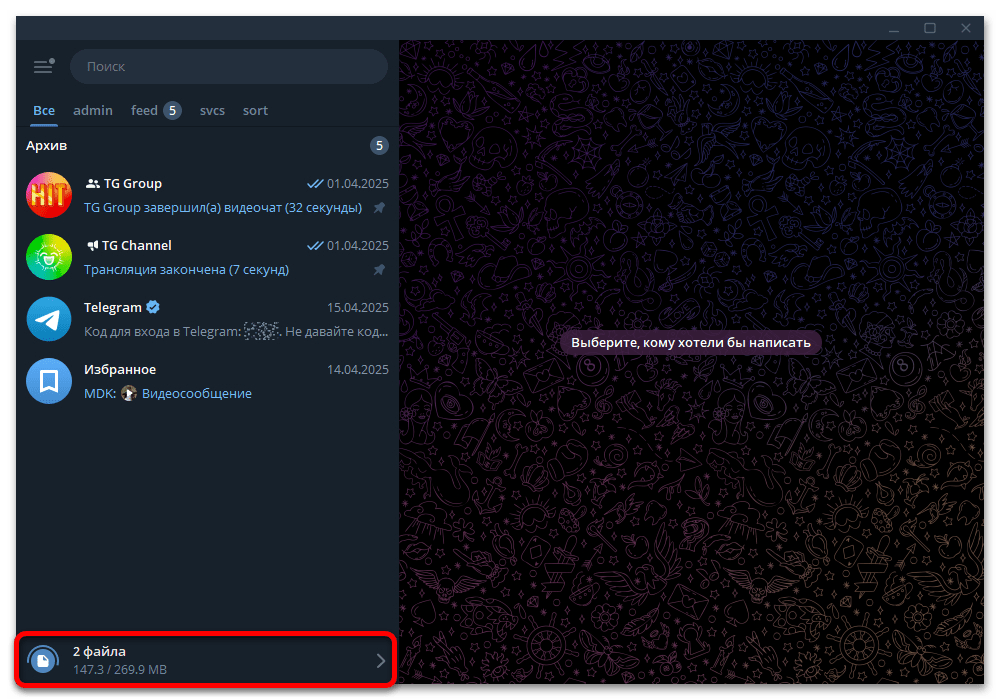The image size is (1000, 700).
Task: Minimize the Telegram window
Action: pos(894,29)
